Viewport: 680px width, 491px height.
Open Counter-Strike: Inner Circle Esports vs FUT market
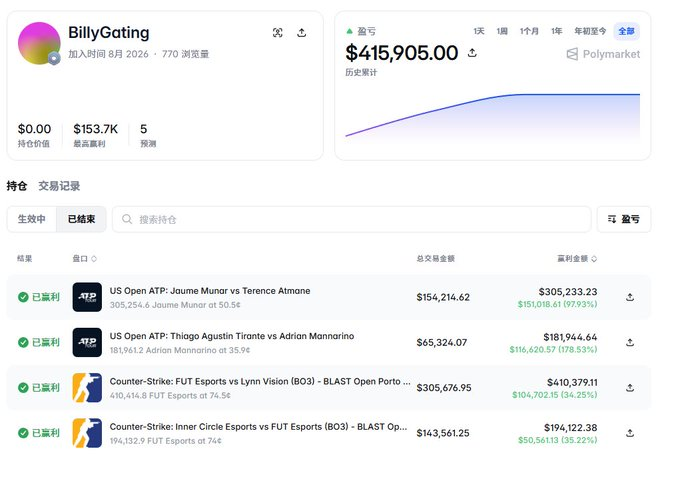pyautogui.click(x=258, y=426)
